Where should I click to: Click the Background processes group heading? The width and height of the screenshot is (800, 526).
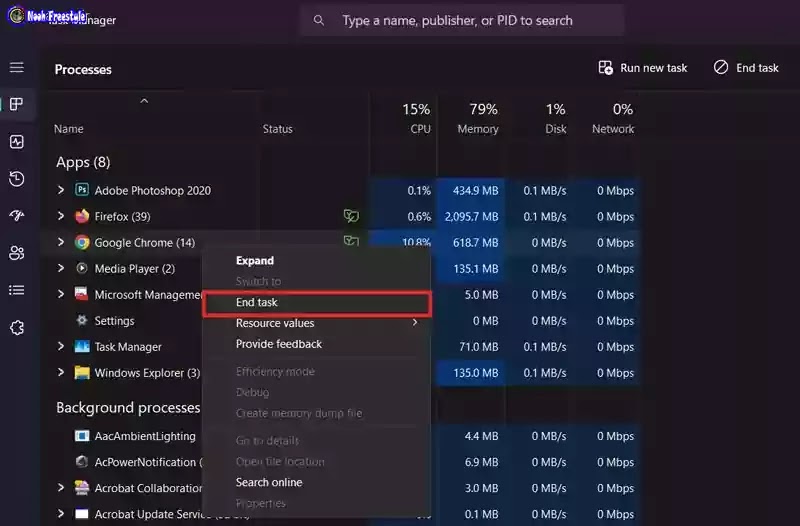[128, 408]
